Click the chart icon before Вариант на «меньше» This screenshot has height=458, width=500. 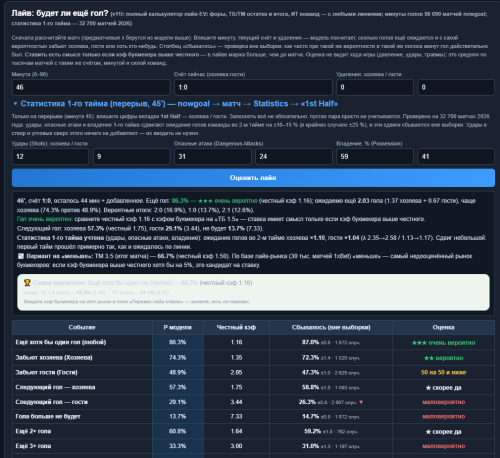coord(21,256)
